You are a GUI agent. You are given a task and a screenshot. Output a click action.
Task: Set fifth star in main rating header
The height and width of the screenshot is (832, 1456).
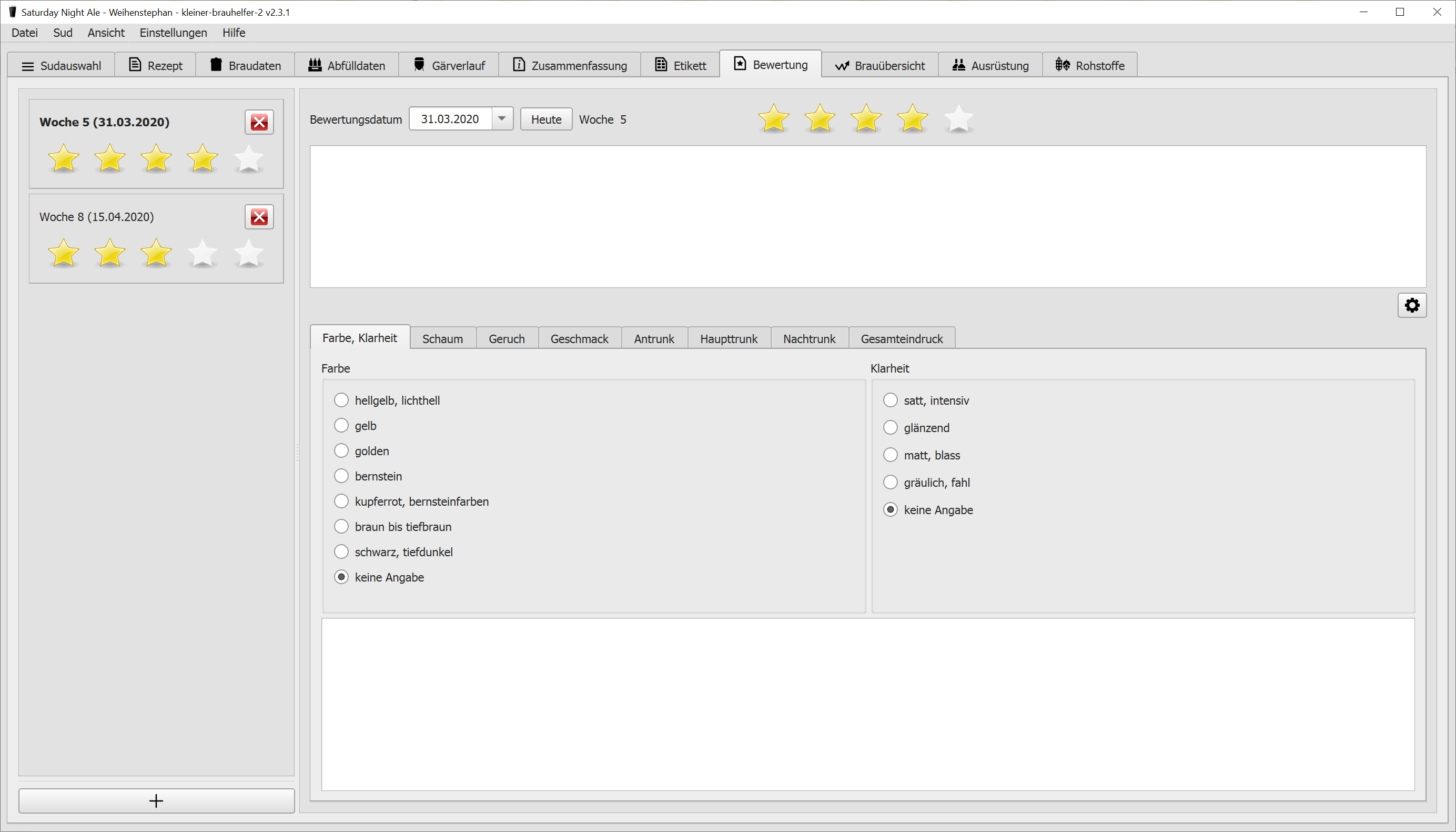tap(958, 119)
